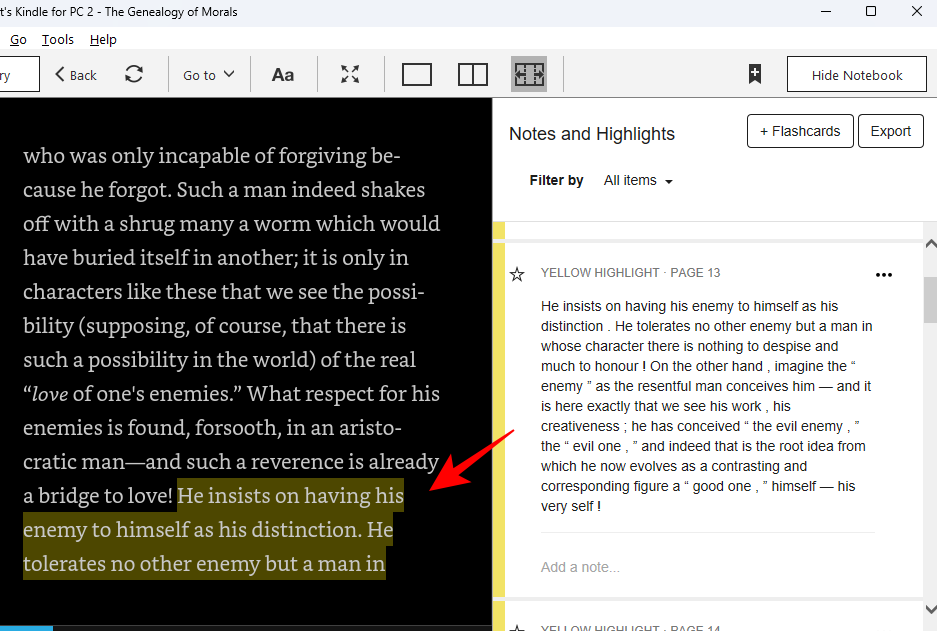Open the Tools menu
The width and height of the screenshot is (937, 631).
58,40
